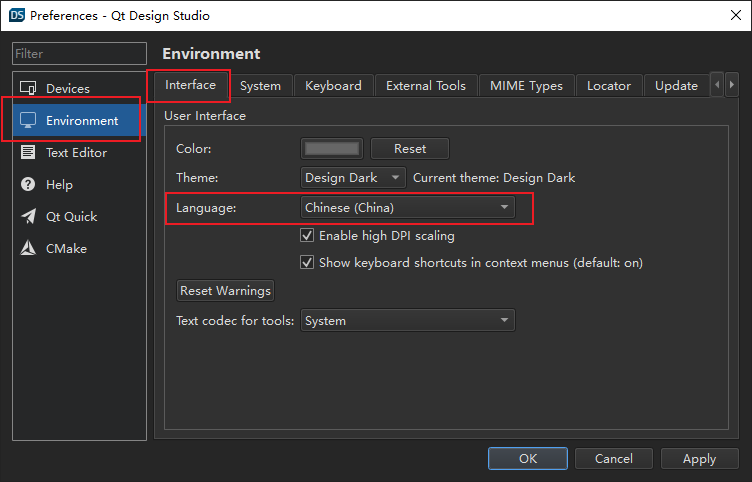
Task: Expand the Language combo box
Action: tap(408, 208)
